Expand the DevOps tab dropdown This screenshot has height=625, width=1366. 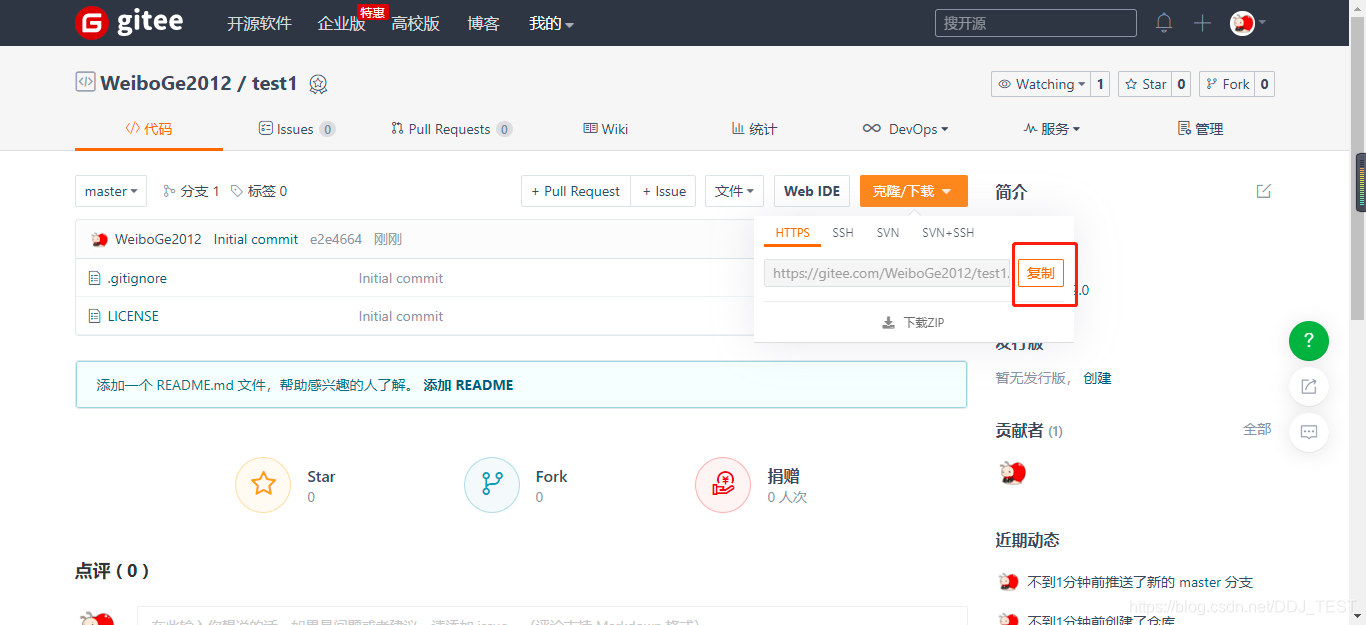point(905,129)
